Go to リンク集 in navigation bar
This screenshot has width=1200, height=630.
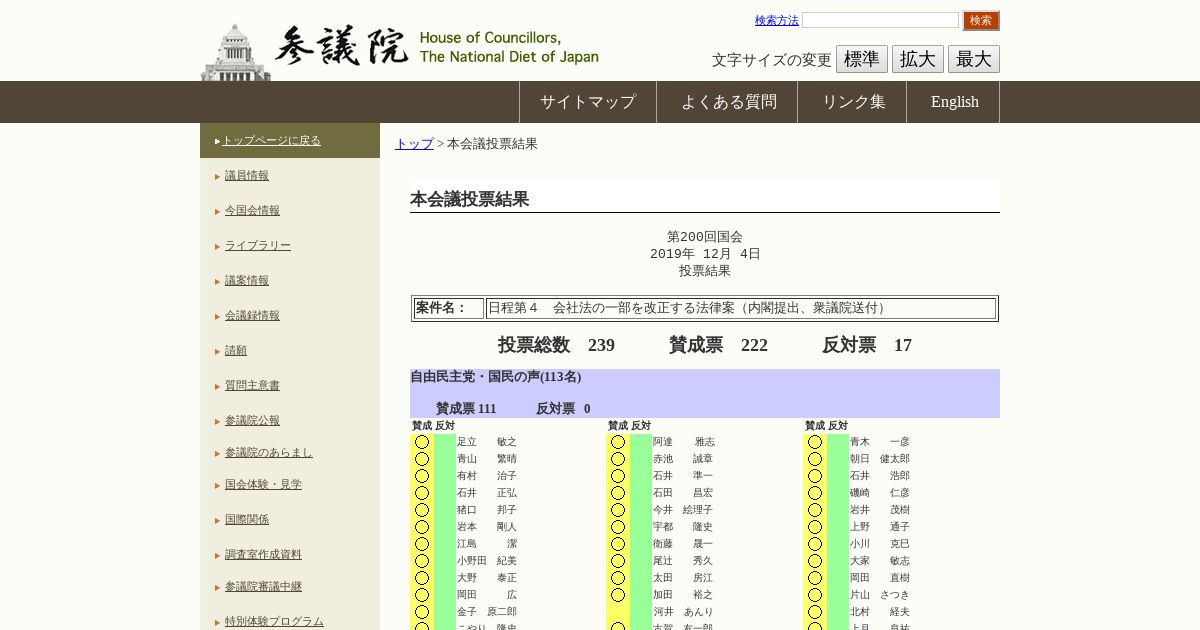point(853,102)
